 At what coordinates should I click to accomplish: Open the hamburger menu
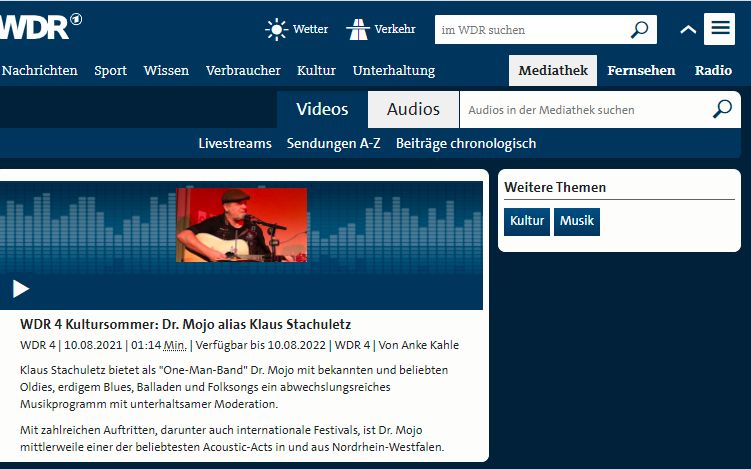click(719, 29)
